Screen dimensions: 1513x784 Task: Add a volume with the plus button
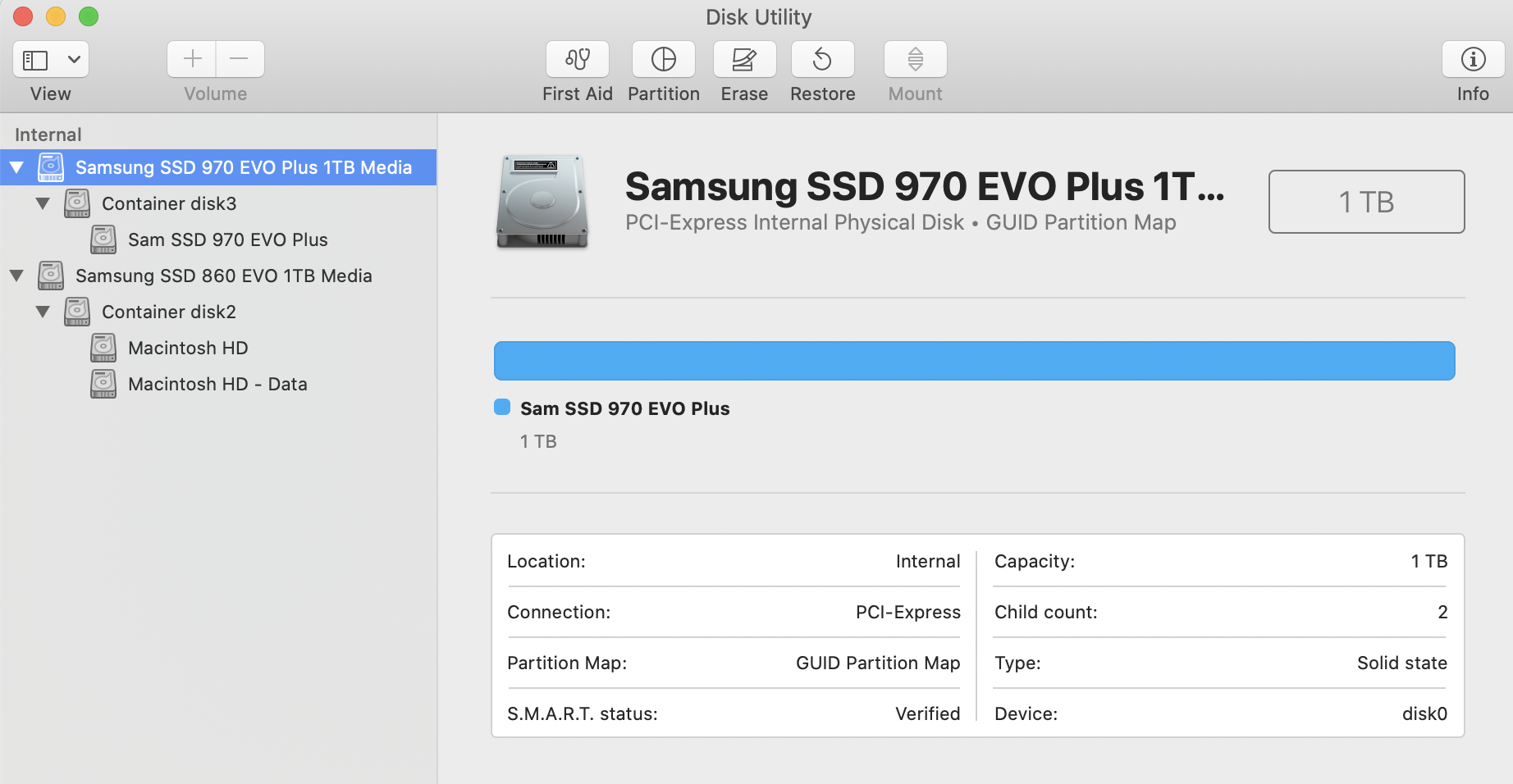coord(192,59)
